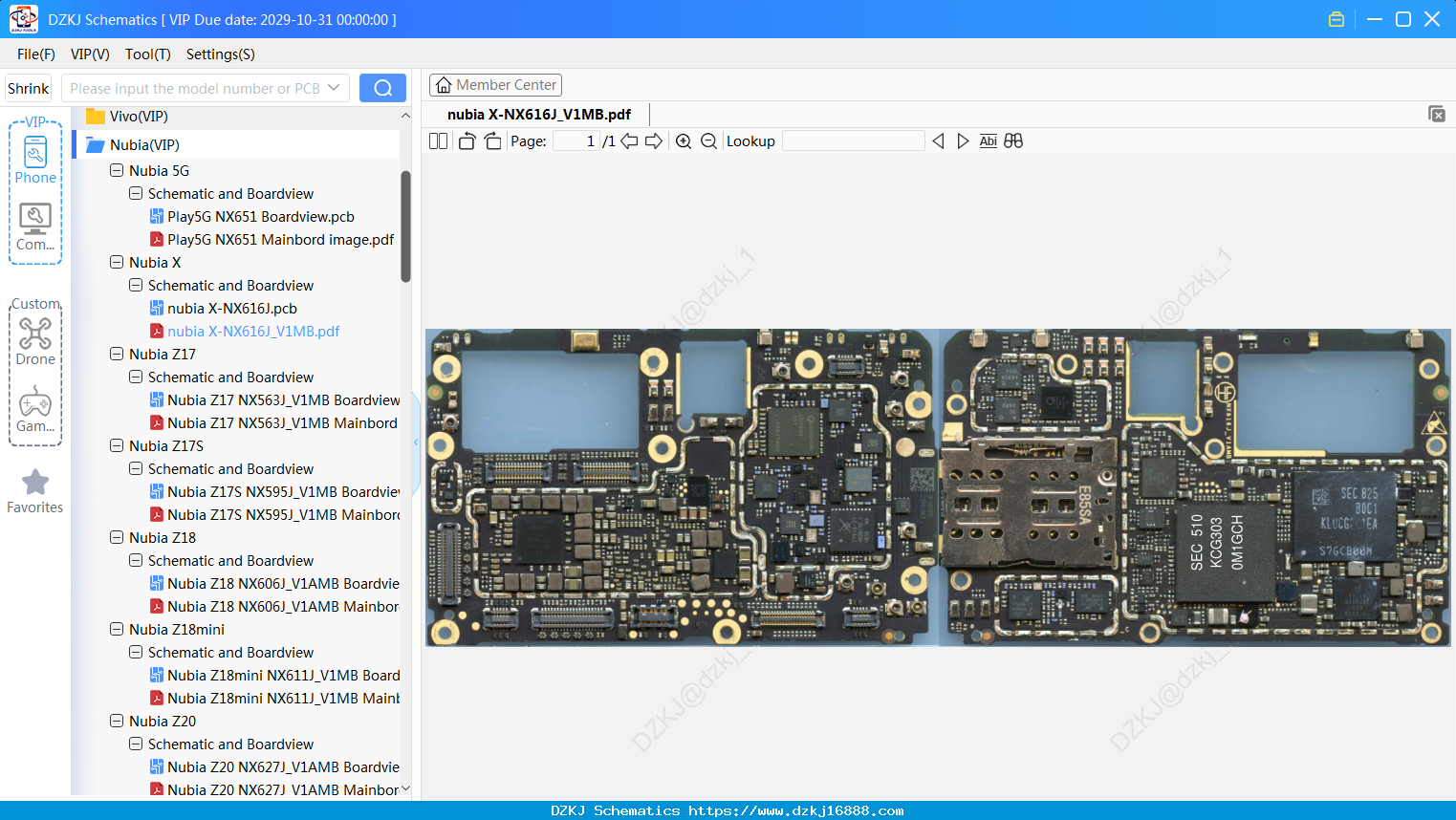
Task: Go to the previous page arrow
Action: tap(629, 140)
